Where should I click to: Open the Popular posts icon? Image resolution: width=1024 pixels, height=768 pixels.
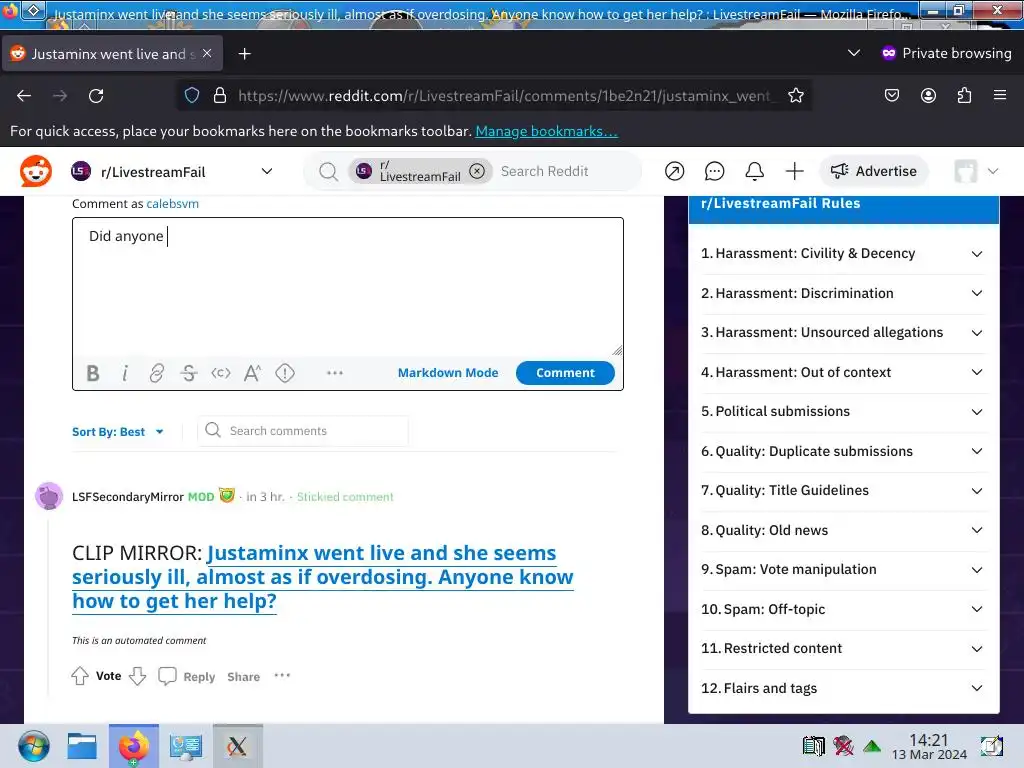[674, 171]
